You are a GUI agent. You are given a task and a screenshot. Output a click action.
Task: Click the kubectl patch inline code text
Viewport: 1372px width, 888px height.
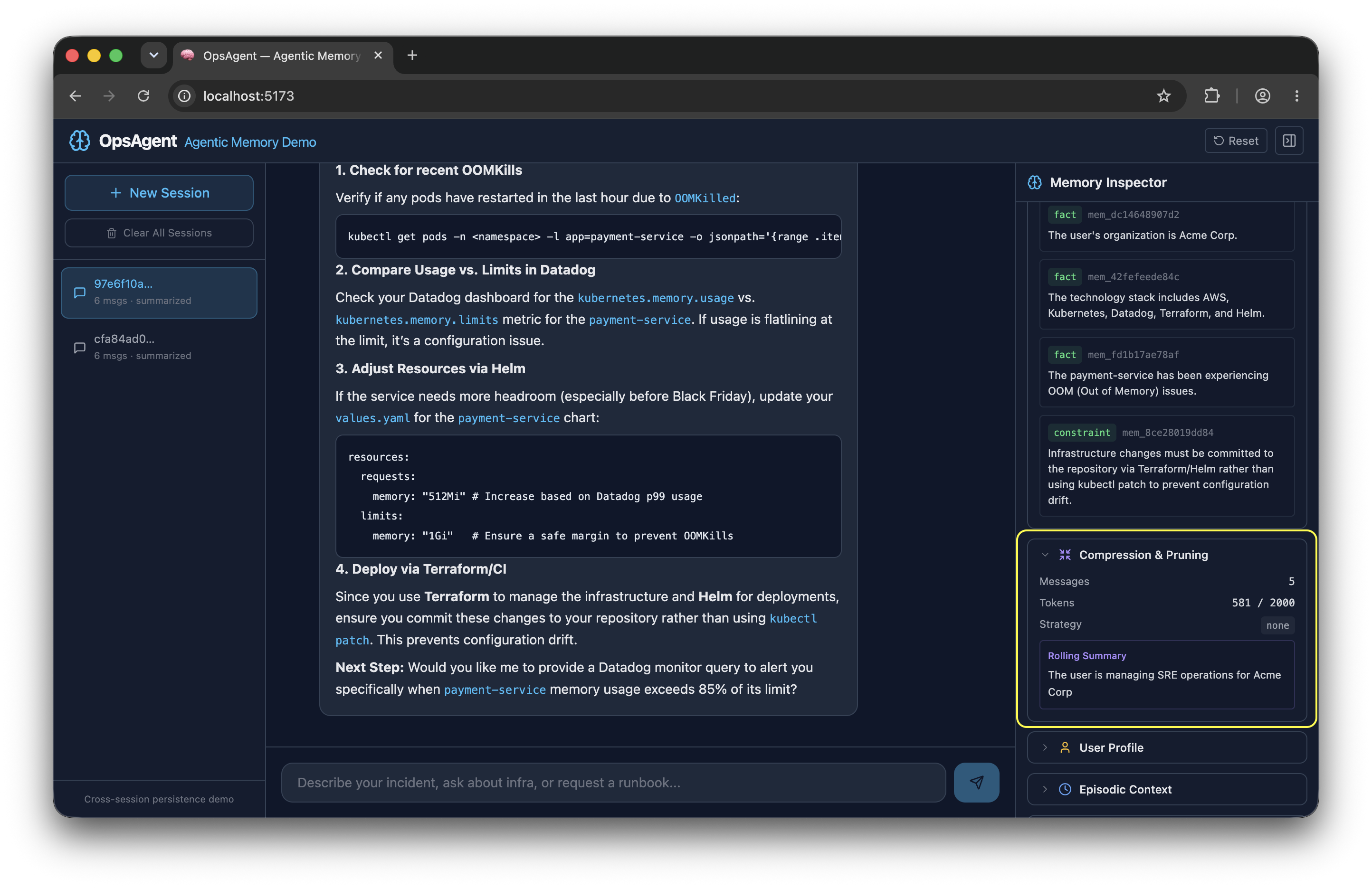pos(792,618)
